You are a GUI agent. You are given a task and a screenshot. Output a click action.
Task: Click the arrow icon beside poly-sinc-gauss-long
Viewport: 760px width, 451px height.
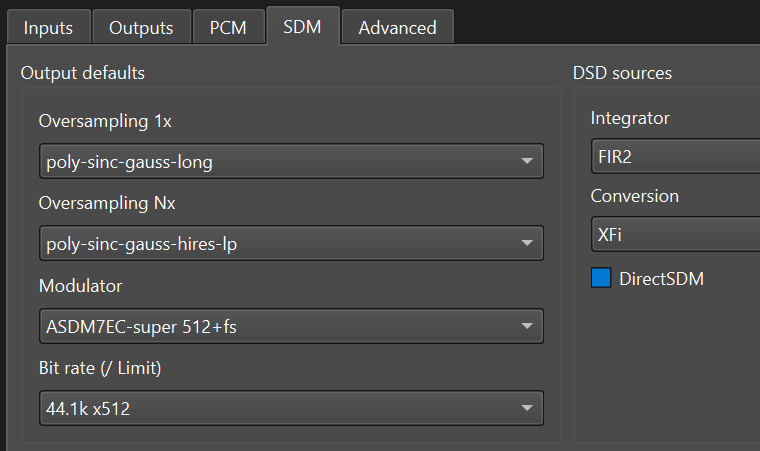tap(527, 161)
